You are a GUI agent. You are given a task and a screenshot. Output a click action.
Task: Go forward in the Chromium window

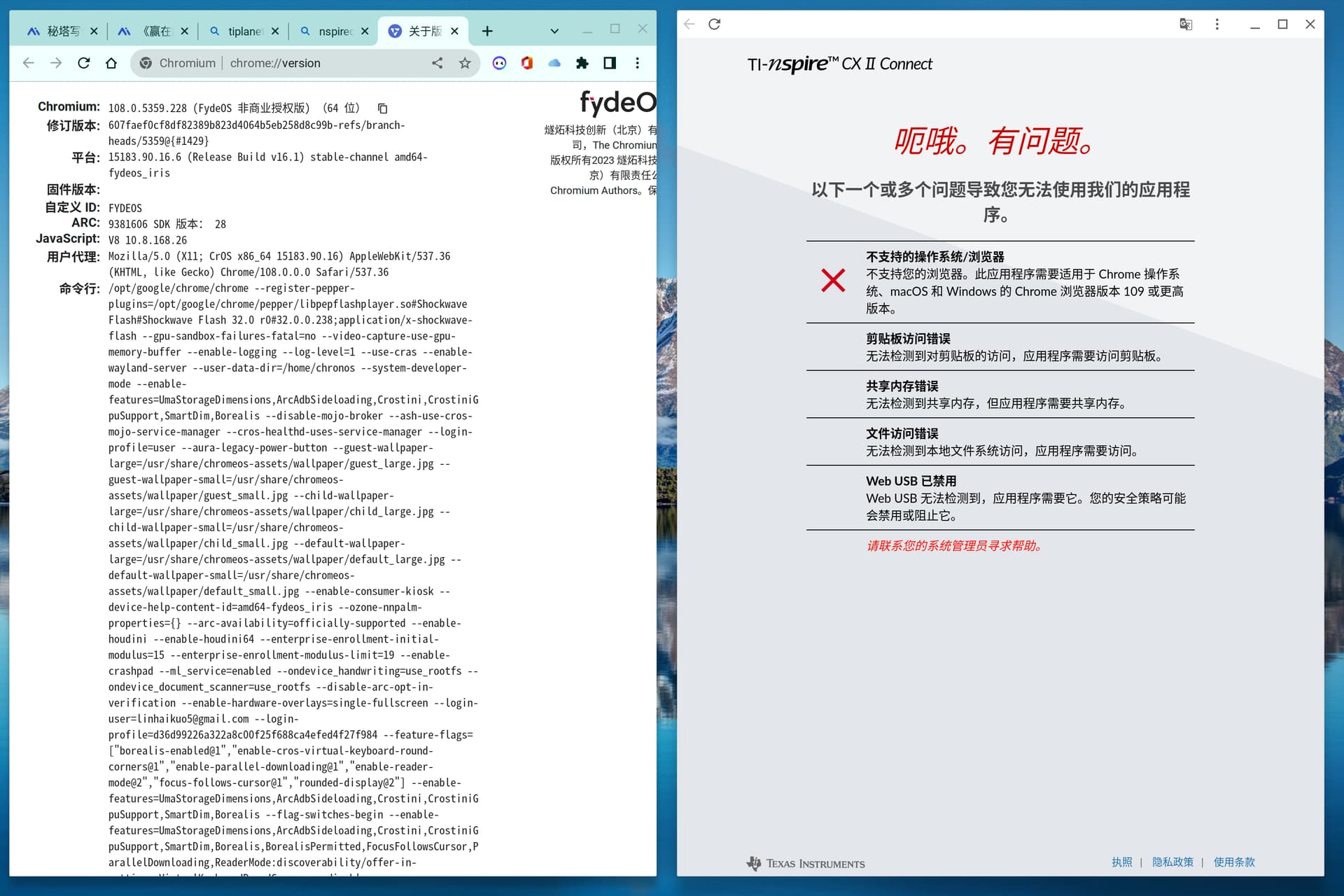56,63
